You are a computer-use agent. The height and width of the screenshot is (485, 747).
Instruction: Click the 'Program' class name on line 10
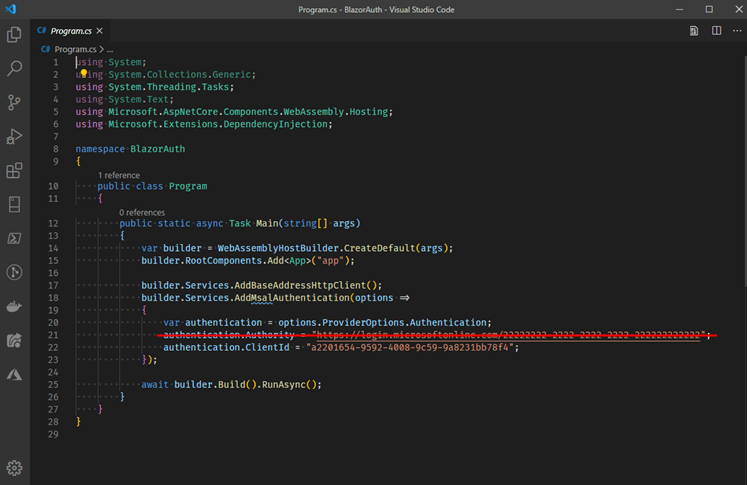pyautogui.click(x=188, y=186)
